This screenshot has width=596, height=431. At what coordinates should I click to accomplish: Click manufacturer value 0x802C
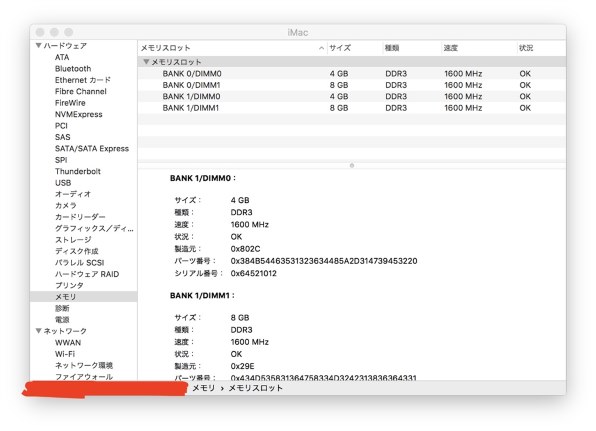tap(246, 249)
